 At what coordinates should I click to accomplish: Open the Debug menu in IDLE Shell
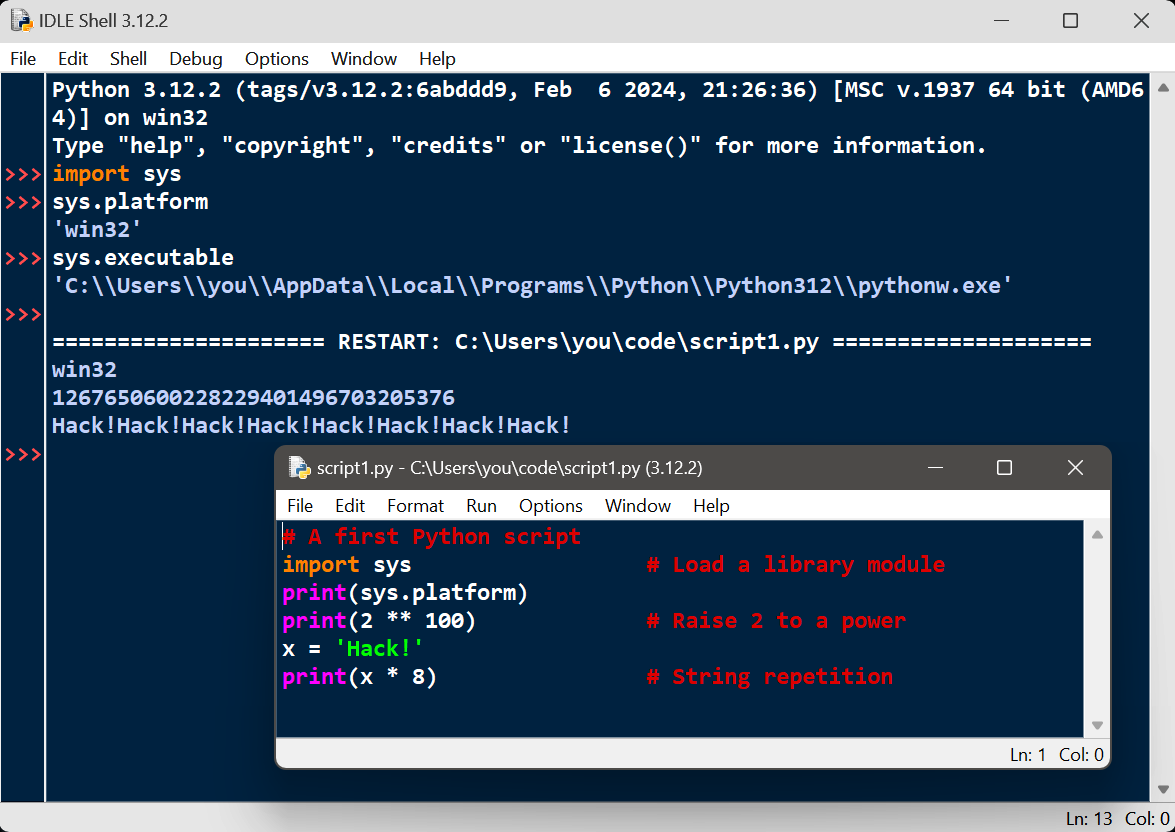(195, 59)
